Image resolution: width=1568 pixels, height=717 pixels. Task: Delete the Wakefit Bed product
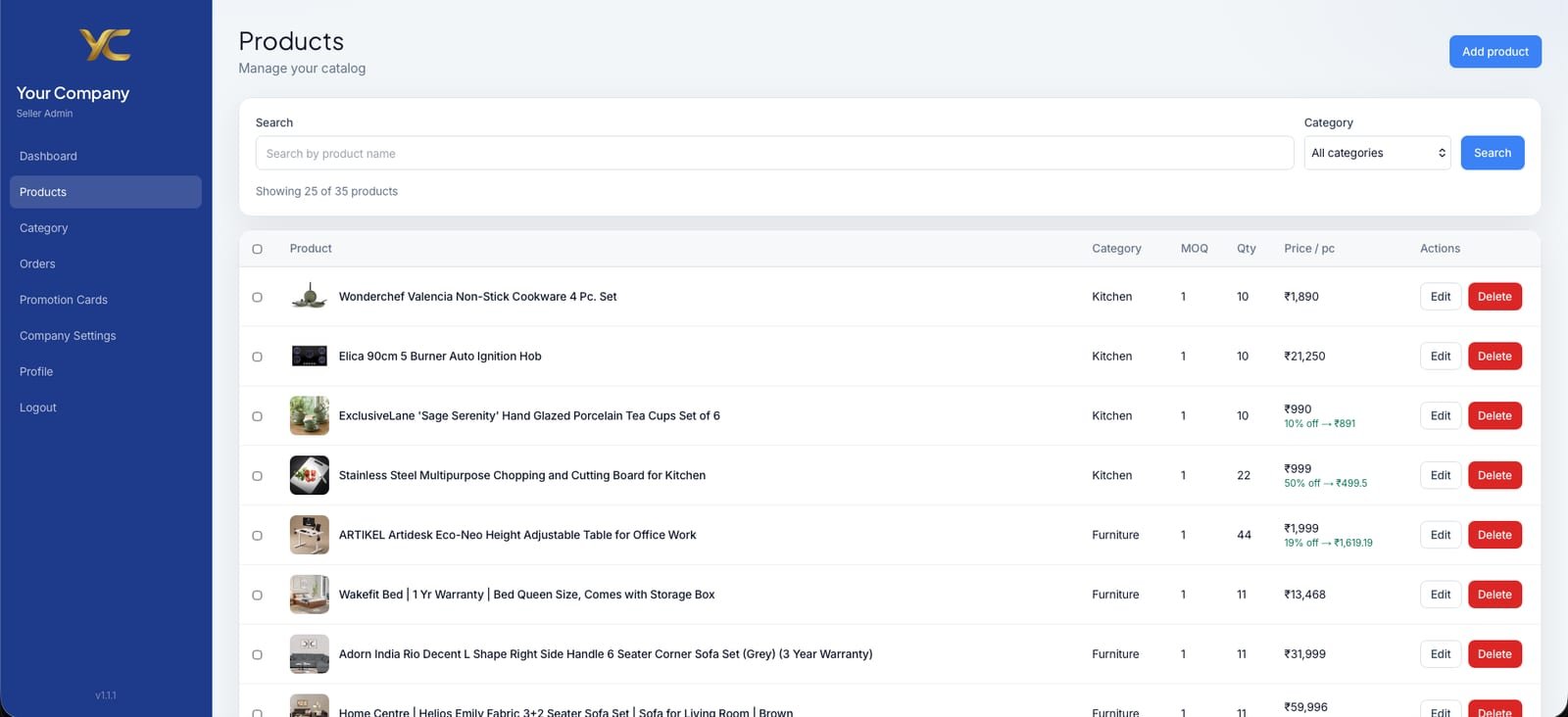click(x=1494, y=595)
